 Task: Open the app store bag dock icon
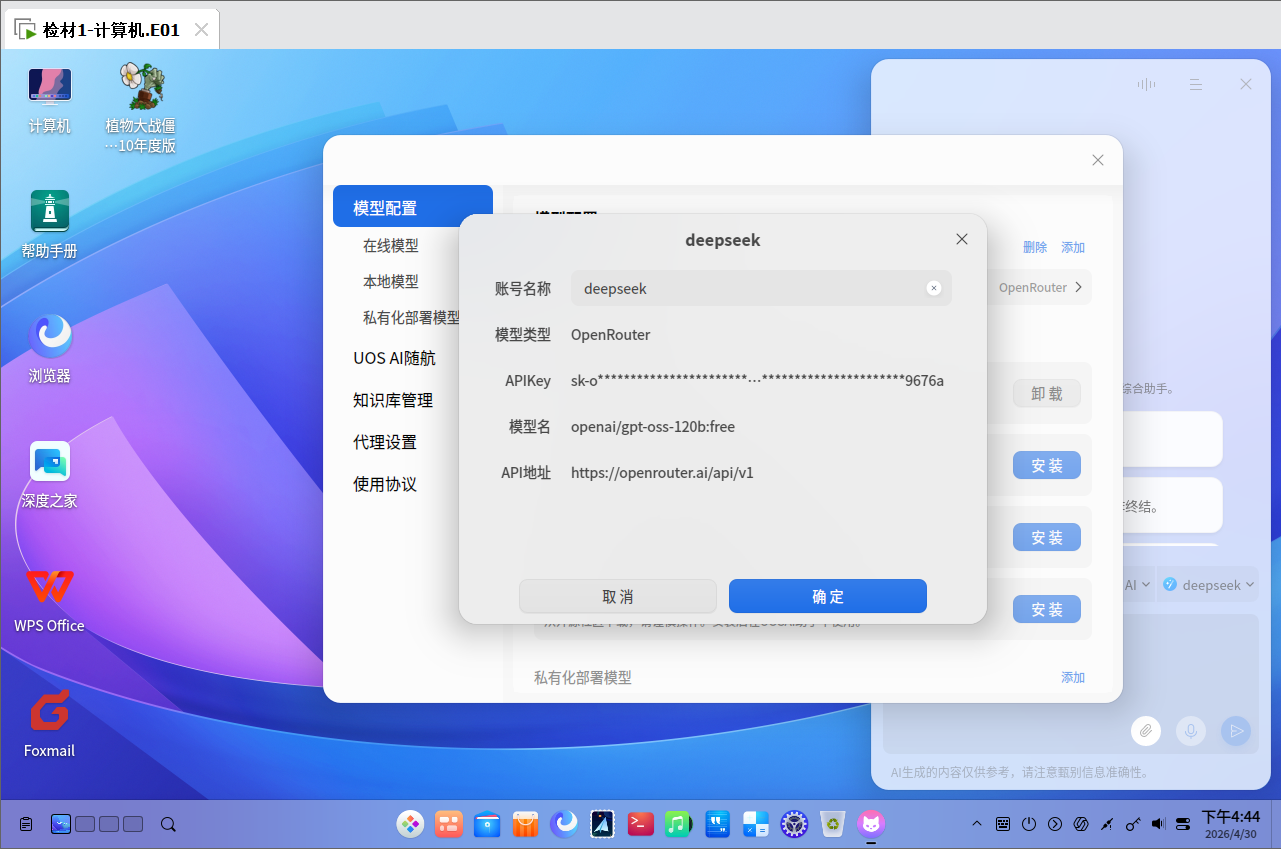(x=526, y=824)
